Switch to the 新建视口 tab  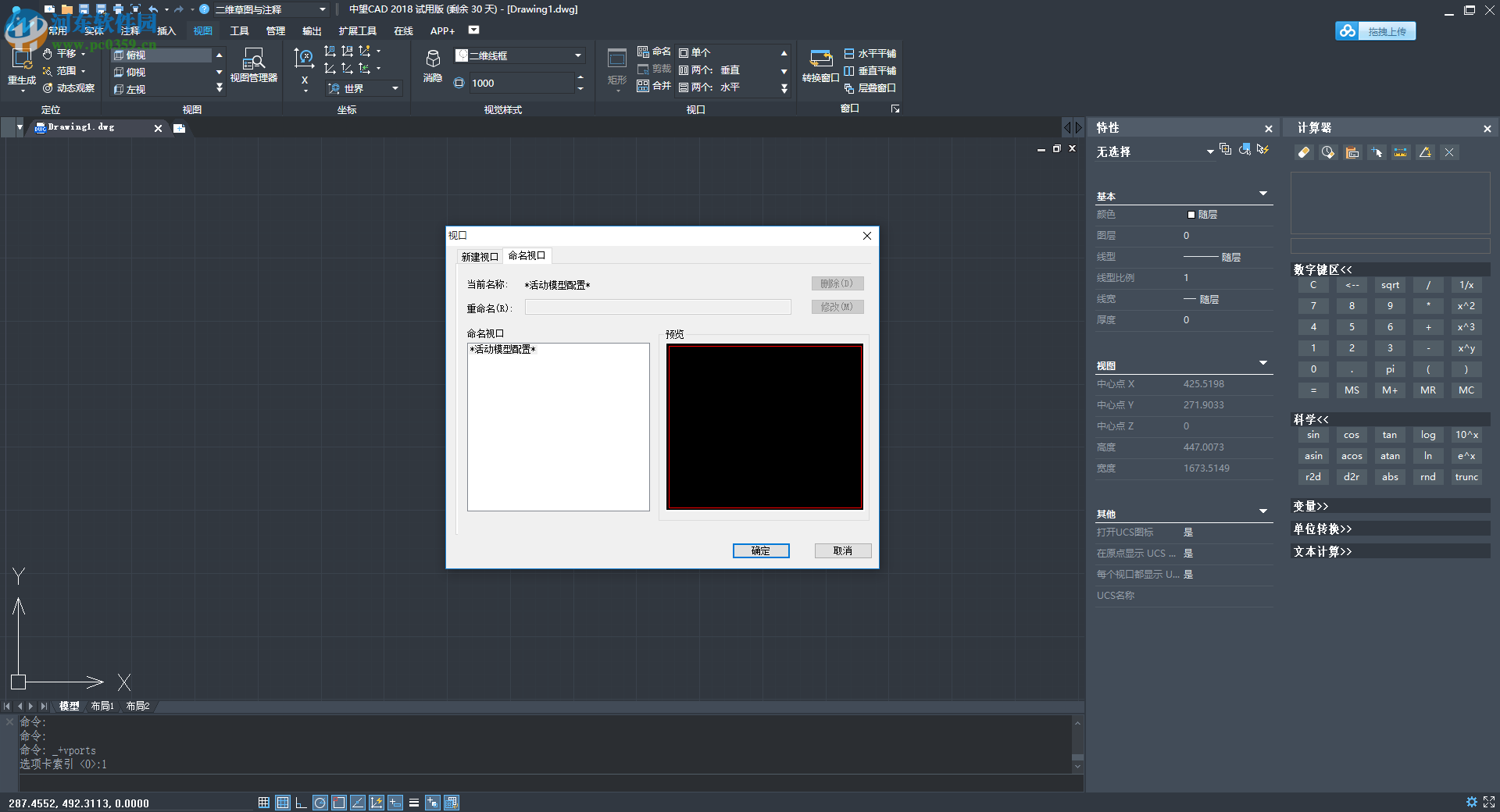coord(479,257)
